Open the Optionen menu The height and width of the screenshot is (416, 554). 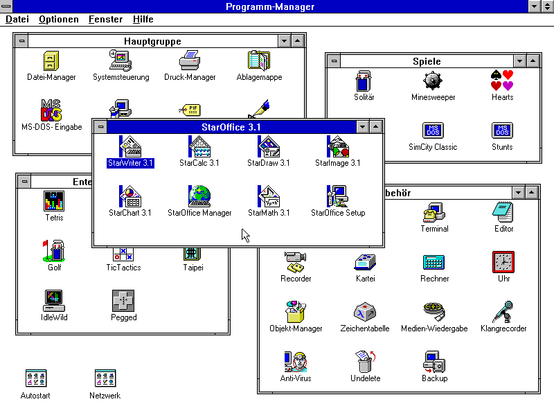point(59,19)
